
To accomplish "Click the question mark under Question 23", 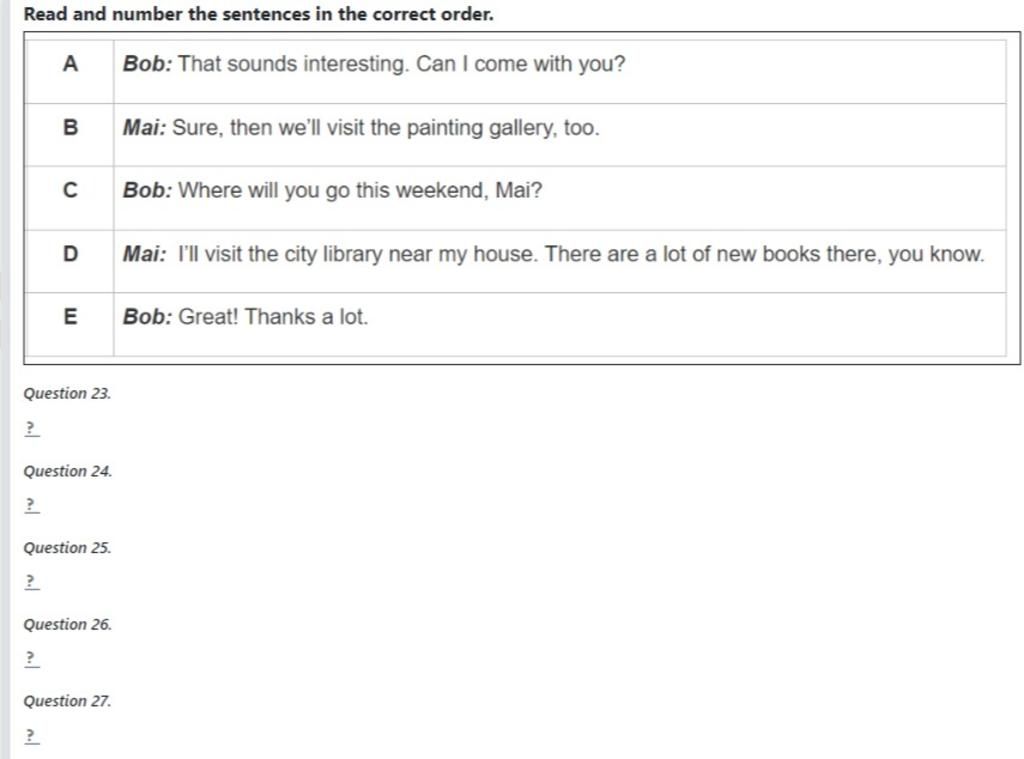I will [x=31, y=429].
